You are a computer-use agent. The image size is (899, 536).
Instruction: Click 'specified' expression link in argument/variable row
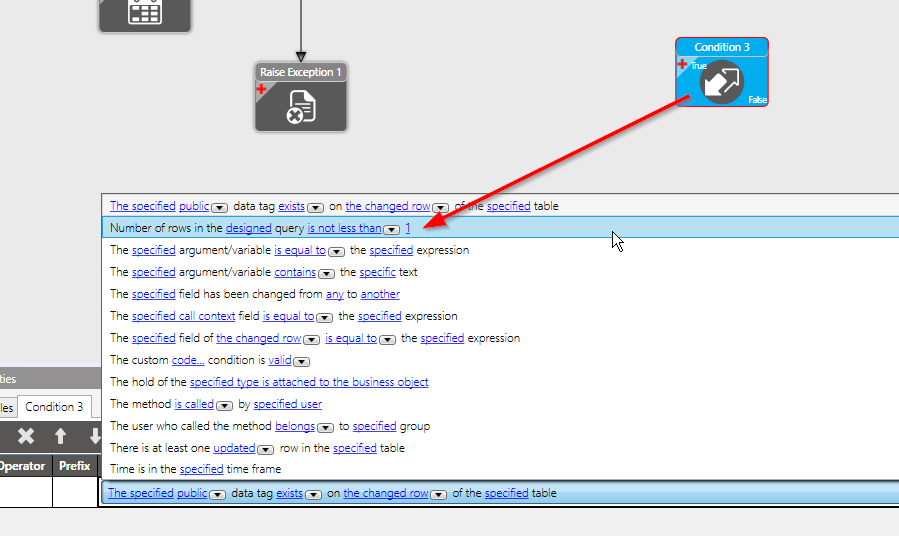tap(391, 250)
